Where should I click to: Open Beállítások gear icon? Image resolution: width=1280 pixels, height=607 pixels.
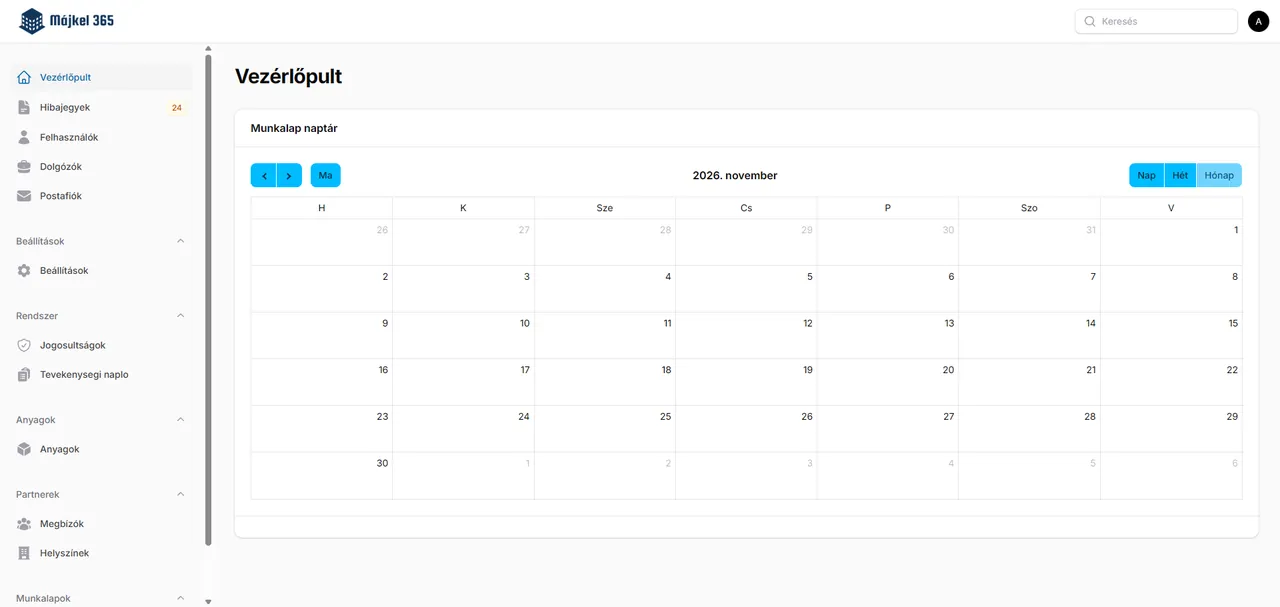click(24, 270)
